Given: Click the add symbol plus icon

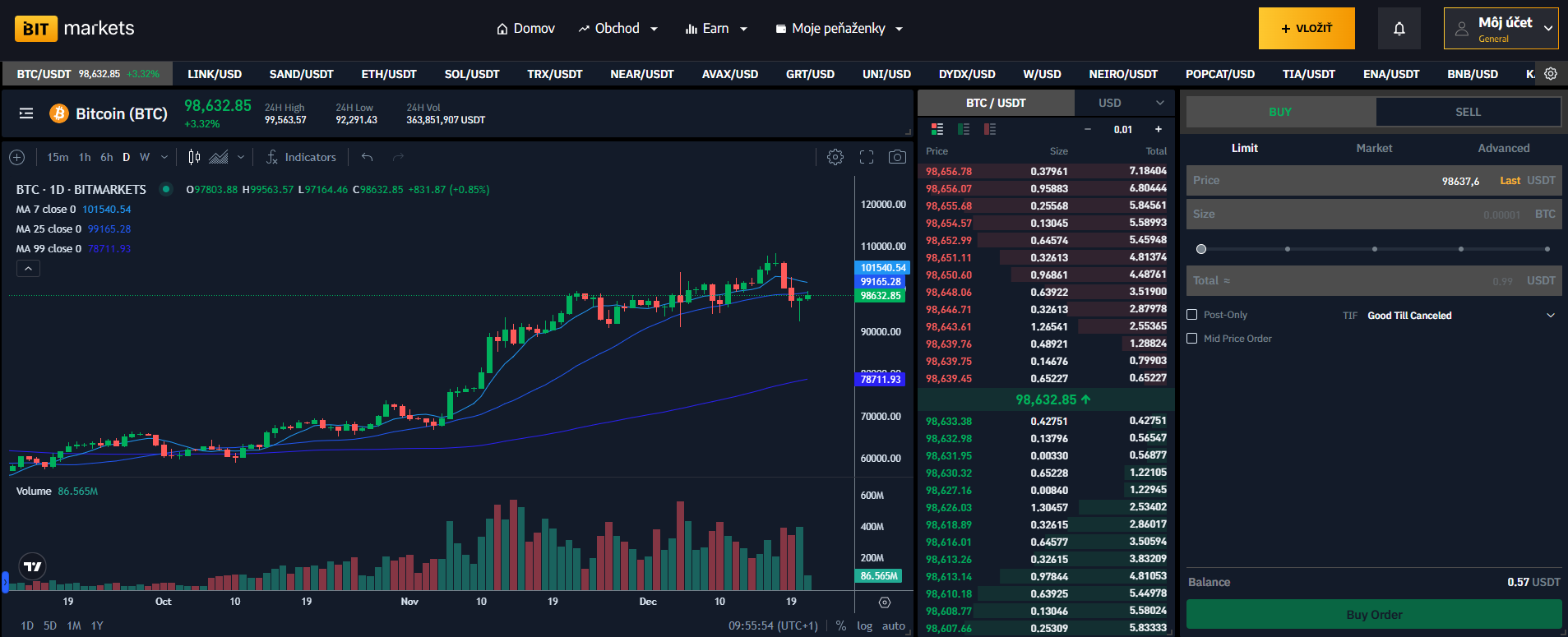Looking at the screenshot, I should point(17,157).
